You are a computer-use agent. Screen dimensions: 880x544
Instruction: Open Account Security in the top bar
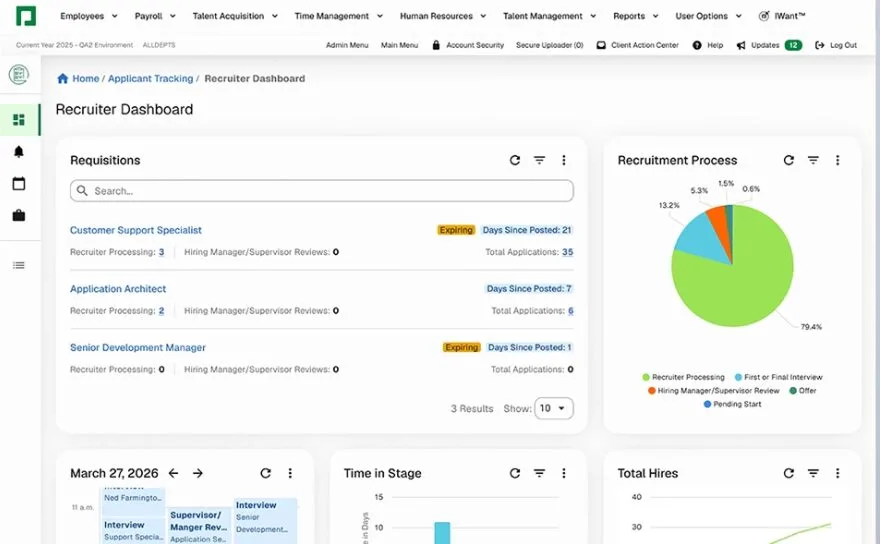coord(468,45)
